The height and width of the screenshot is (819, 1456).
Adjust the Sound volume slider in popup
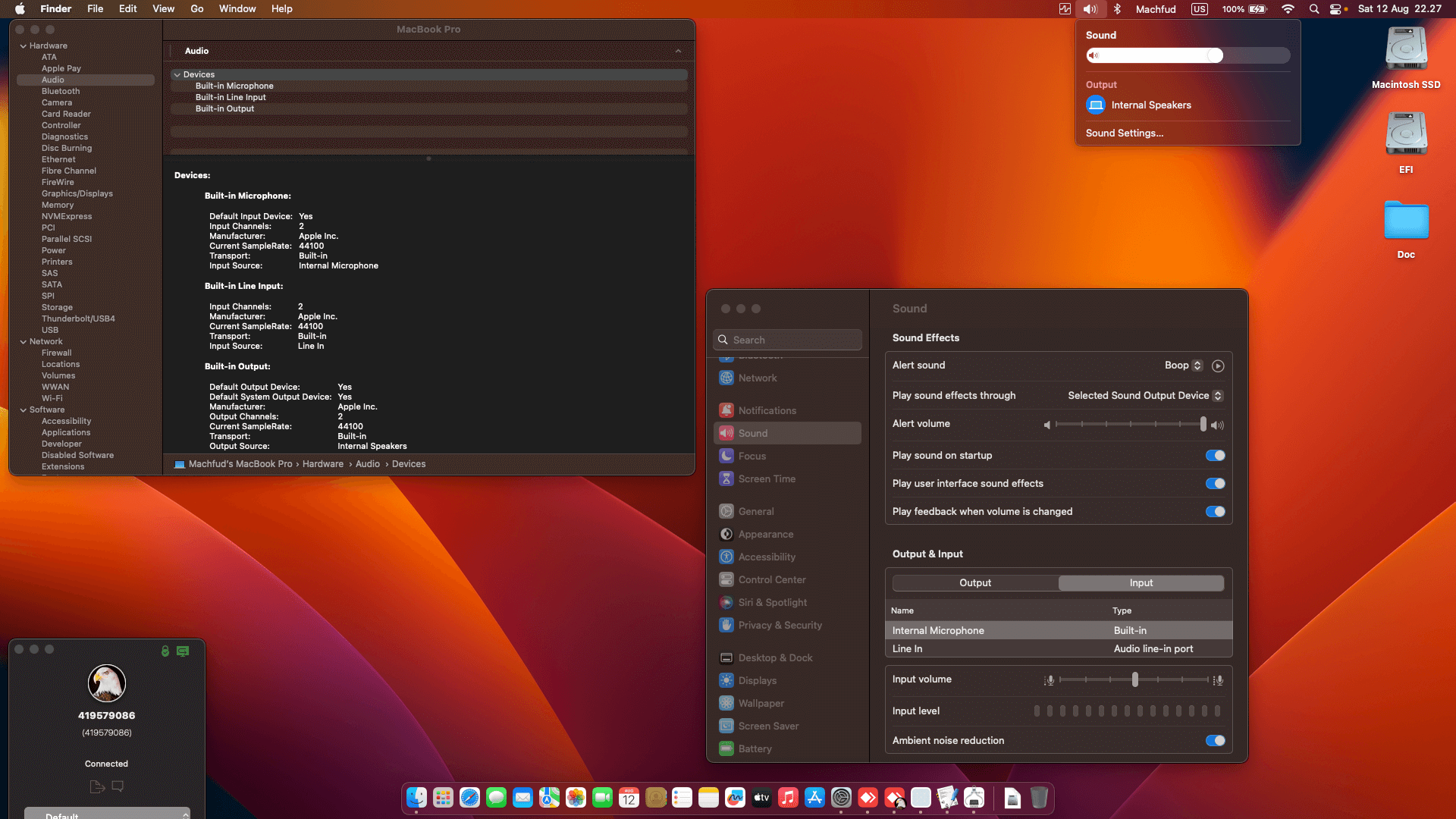point(1188,55)
